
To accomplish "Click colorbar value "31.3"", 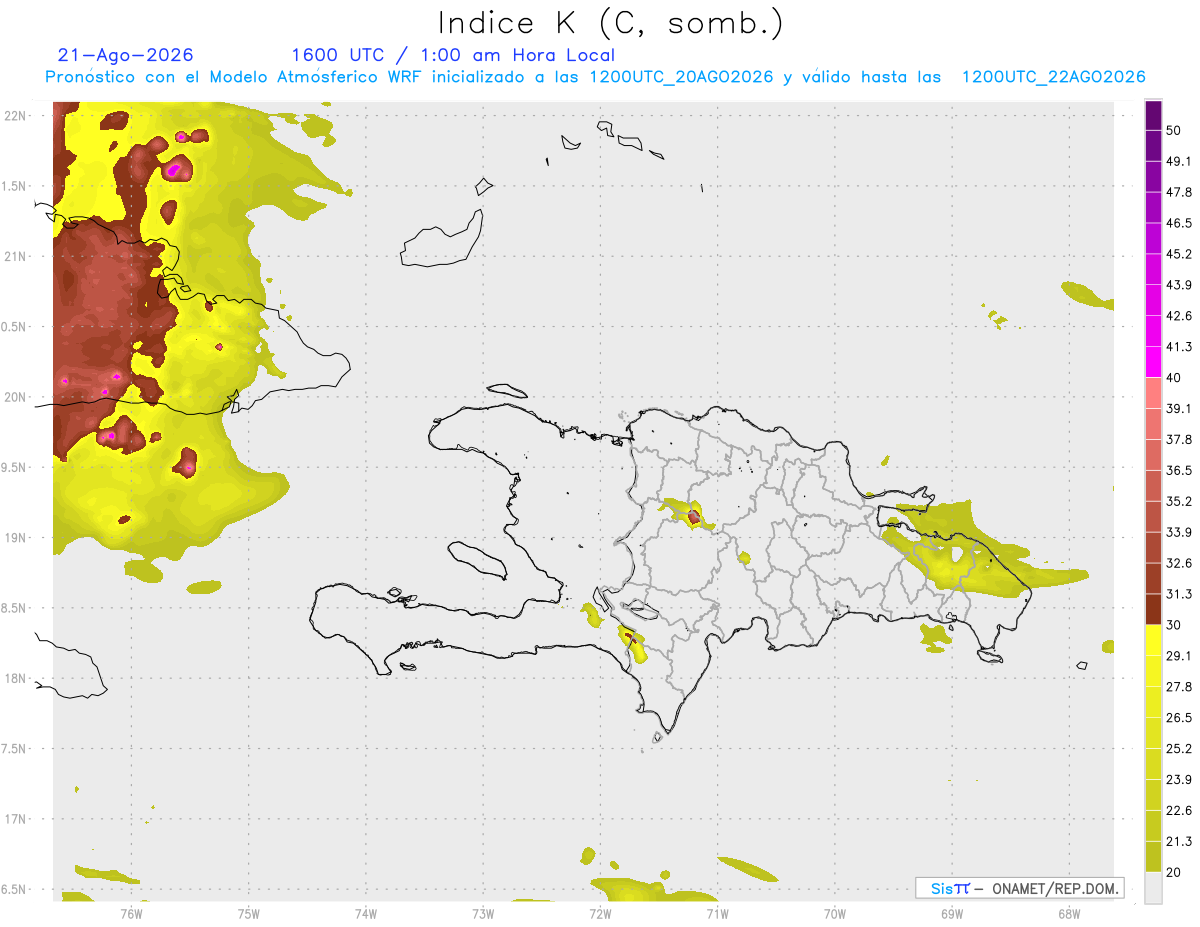I will pos(1179,594).
